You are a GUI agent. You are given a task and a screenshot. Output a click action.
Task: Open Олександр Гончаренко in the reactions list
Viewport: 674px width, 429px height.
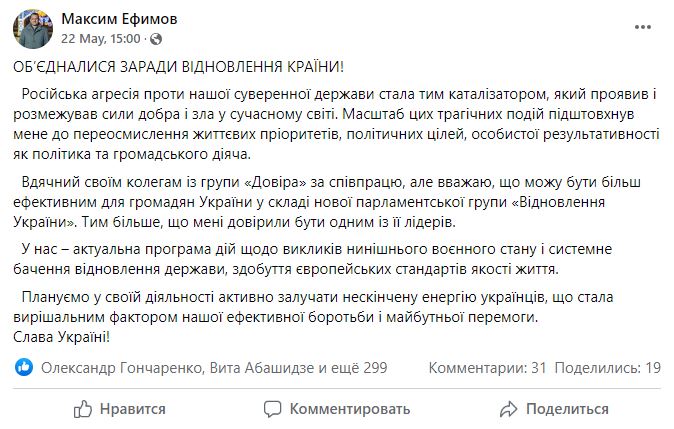pyautogui.click(x=122, y=368)
